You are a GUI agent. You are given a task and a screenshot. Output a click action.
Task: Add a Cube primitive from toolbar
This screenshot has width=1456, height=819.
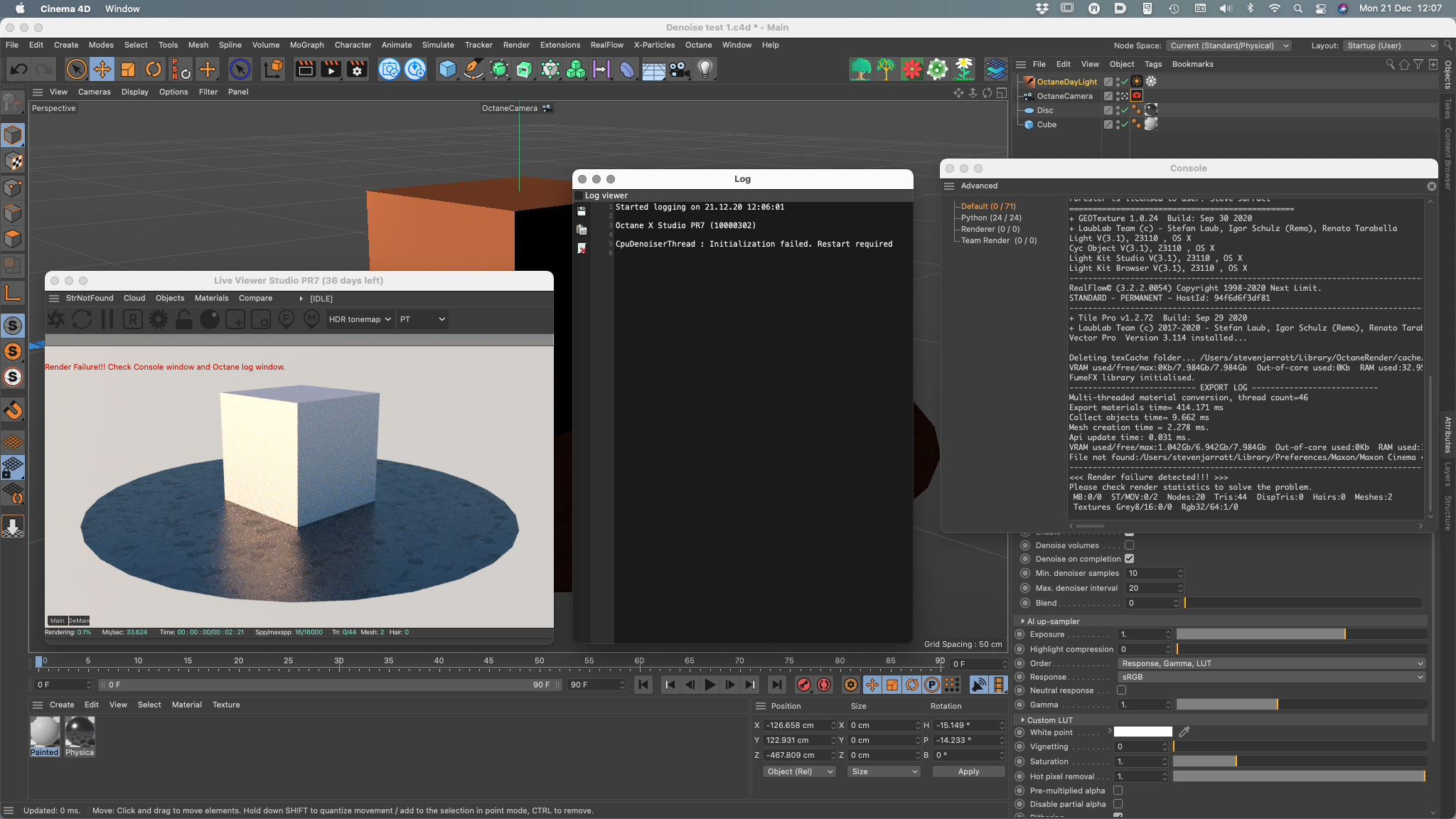[447, 69]
